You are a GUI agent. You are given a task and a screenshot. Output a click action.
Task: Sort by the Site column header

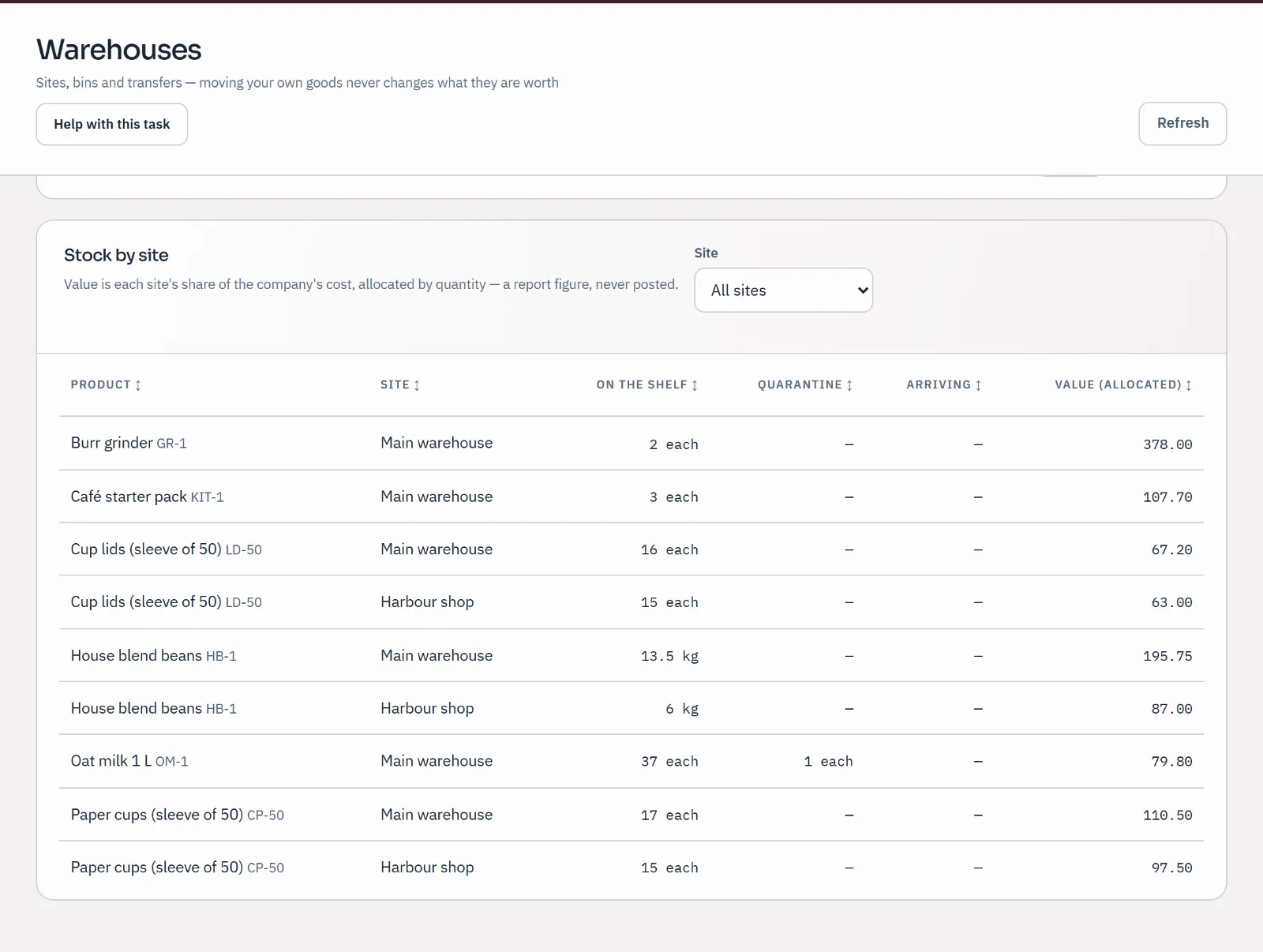click(400, 384)
